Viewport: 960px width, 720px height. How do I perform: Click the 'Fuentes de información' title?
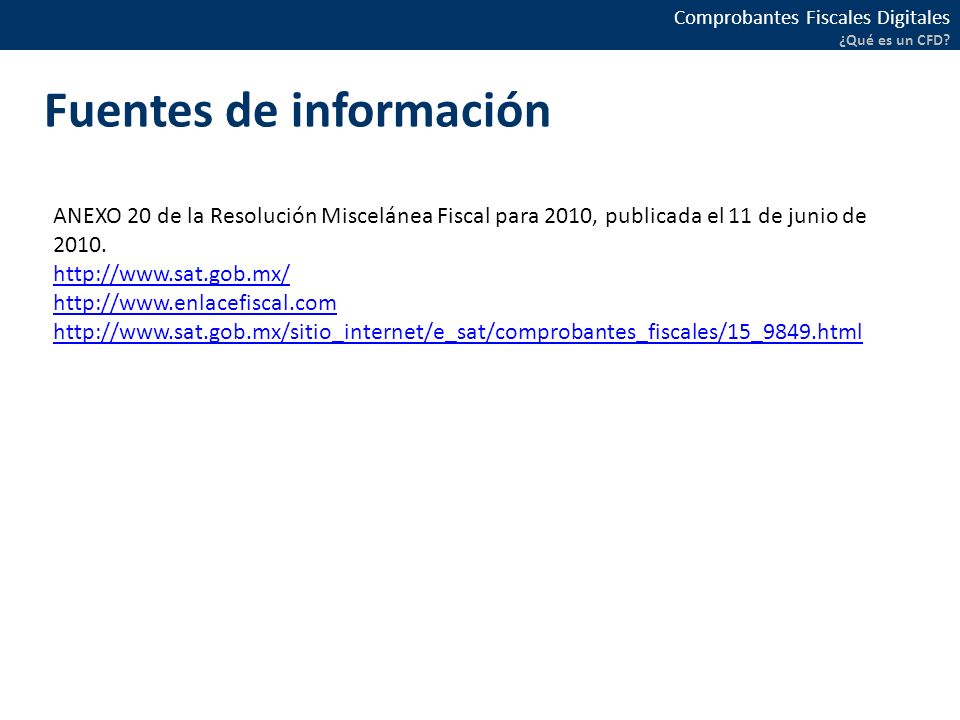click(x=298, y=111)
